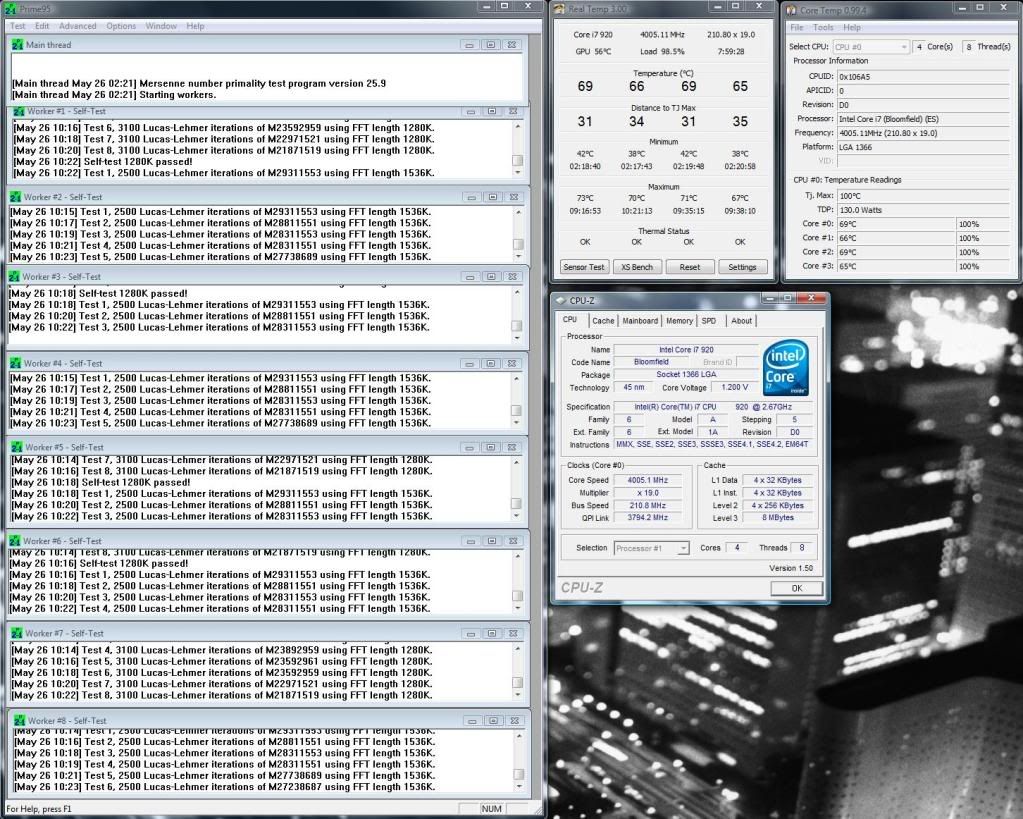Image resolution: width=1023 pixels, height=819 pixels.
Task: Click the Worker #5 Self-Test window icon
Action: [17, 448]
